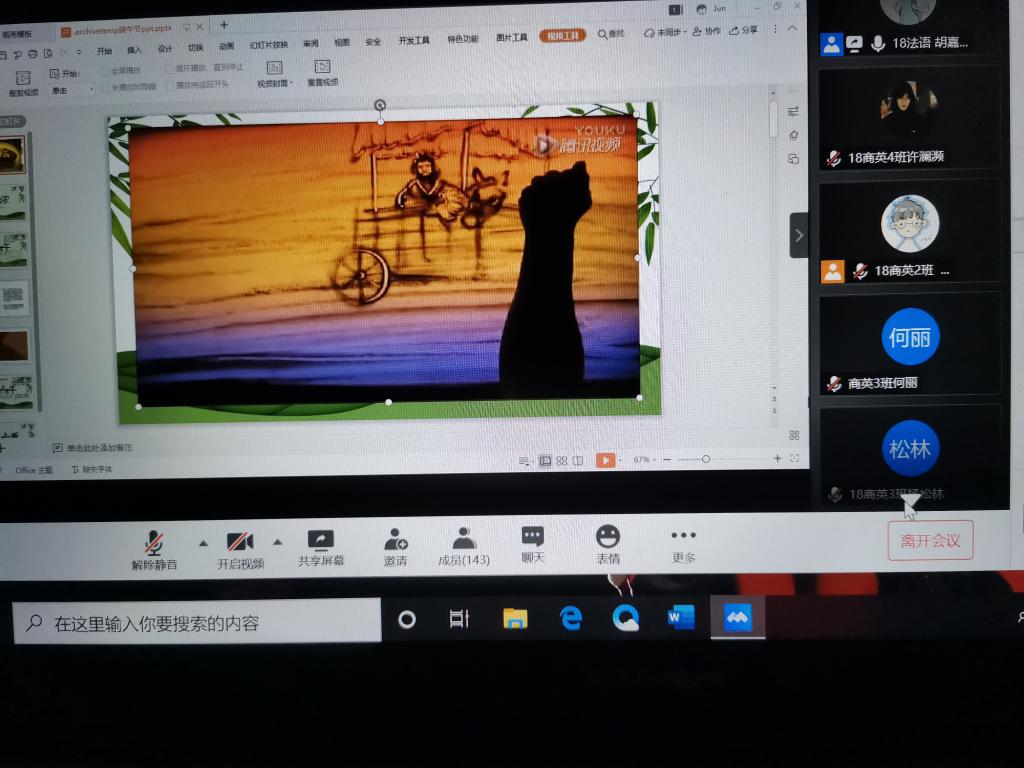Open the 更多 more options
The image size is (1024, 768).
click(x=684, y=546)
